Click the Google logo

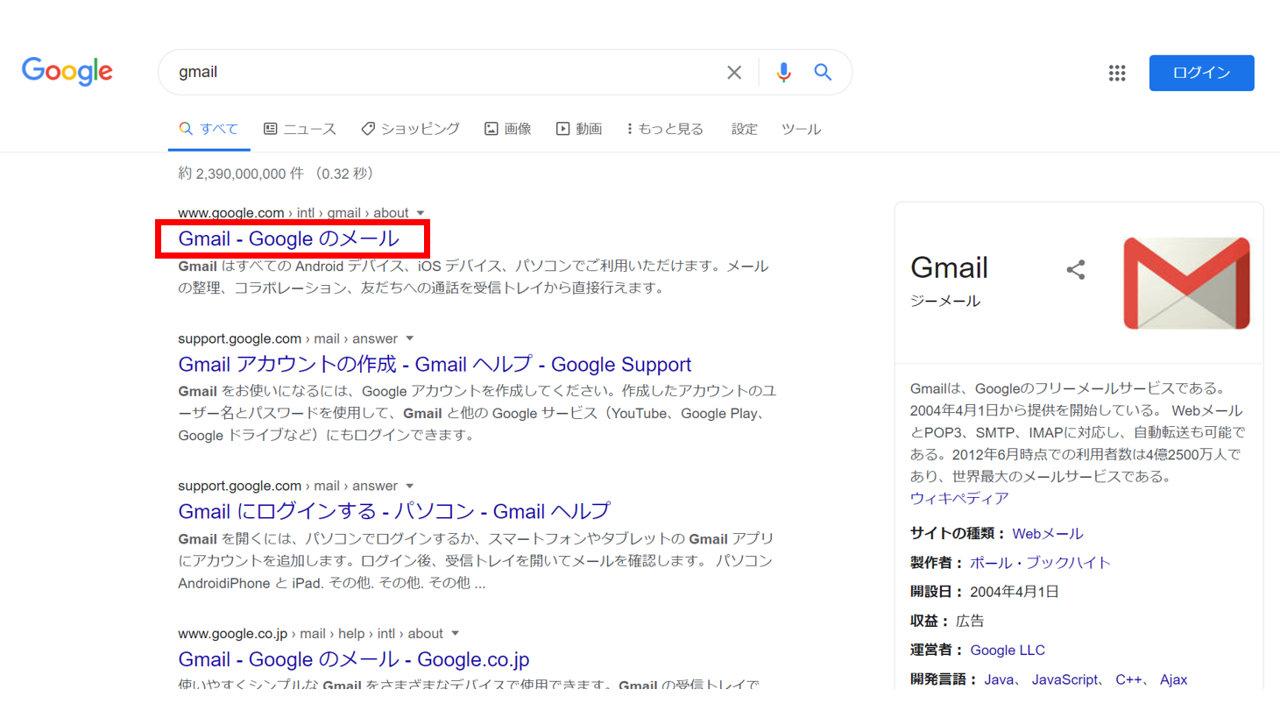pyautogui.click(x=67, y=72)
